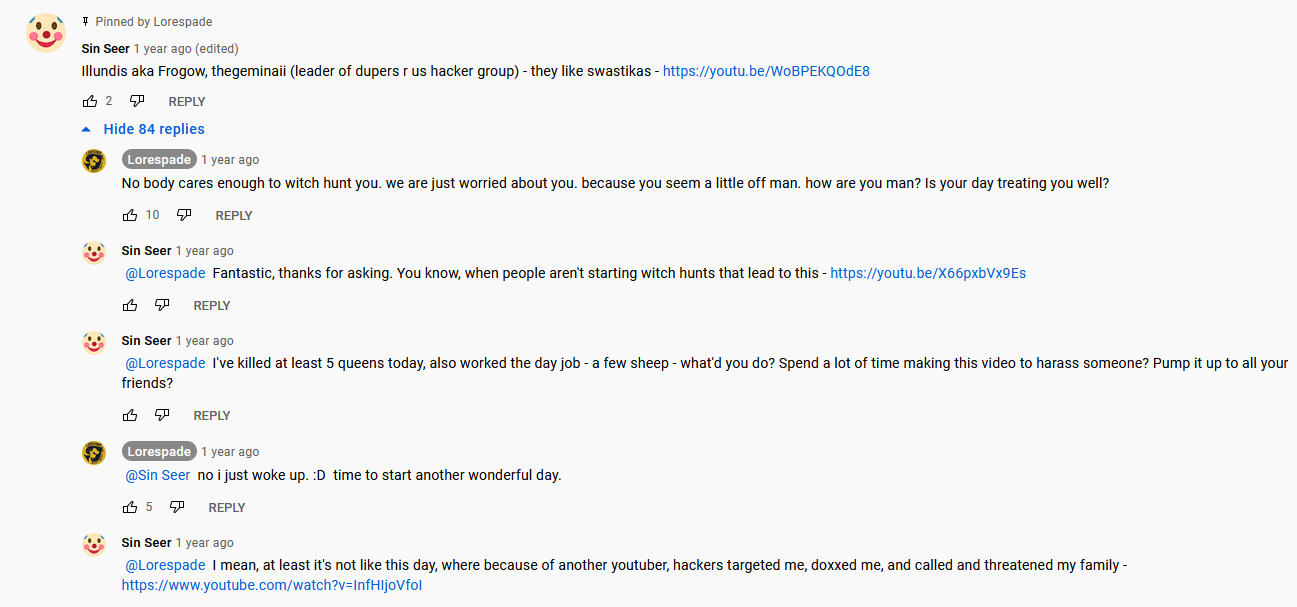This screenshot has width=1297, height=607.
Task: Open the youtu.be/WoBPEKQOdE8 link
Action: (x=766, y=71)
